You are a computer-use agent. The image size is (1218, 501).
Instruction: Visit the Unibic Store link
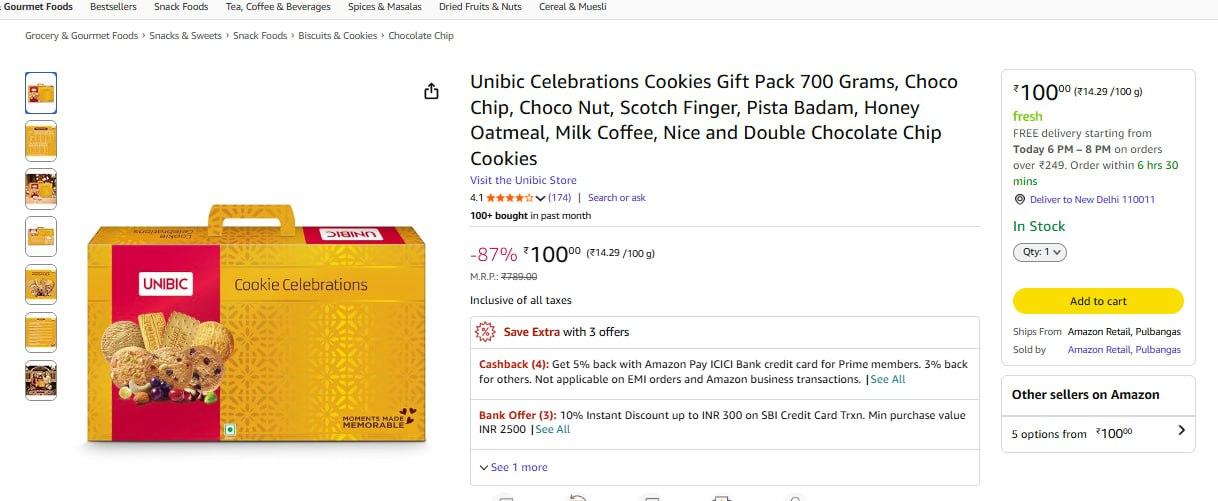(523, 181)
